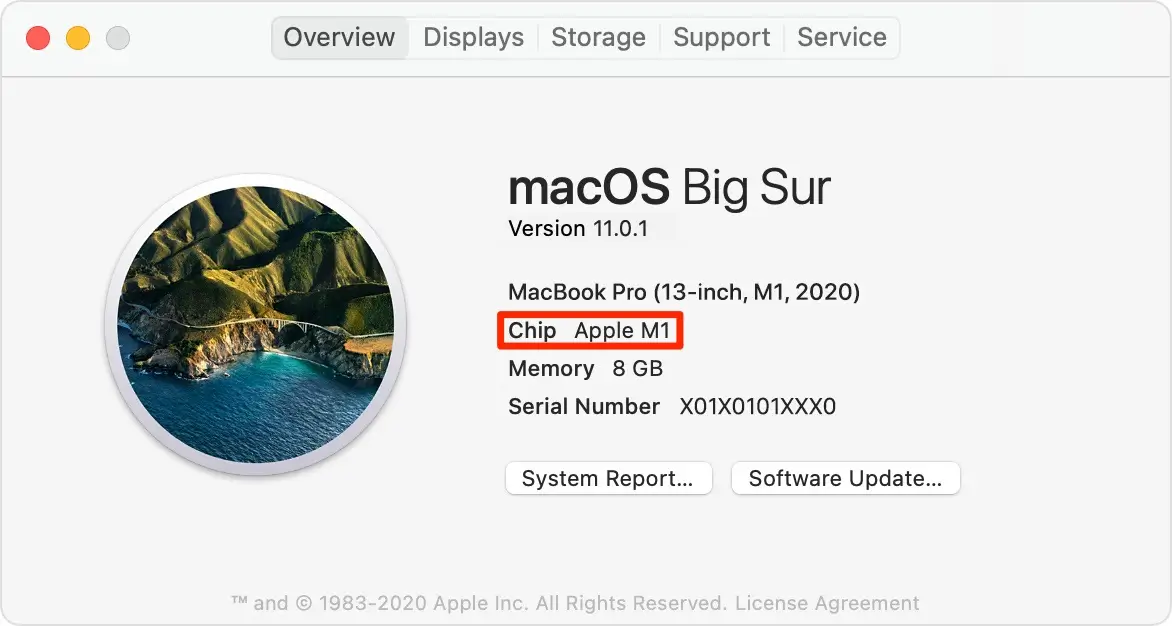Click the Memory 8 GB line
The height and width of the screenshot is (626, 1172).
(x=585, y=368)
